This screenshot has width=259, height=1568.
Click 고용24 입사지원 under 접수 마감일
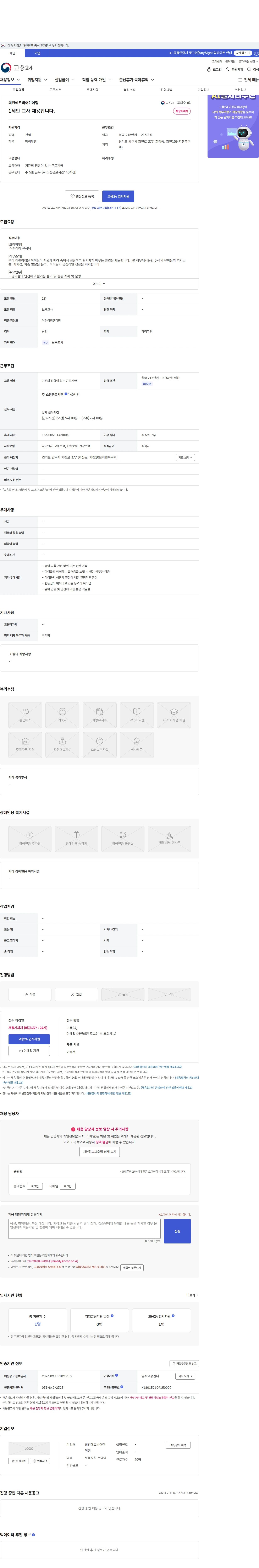coord(29,1039)
